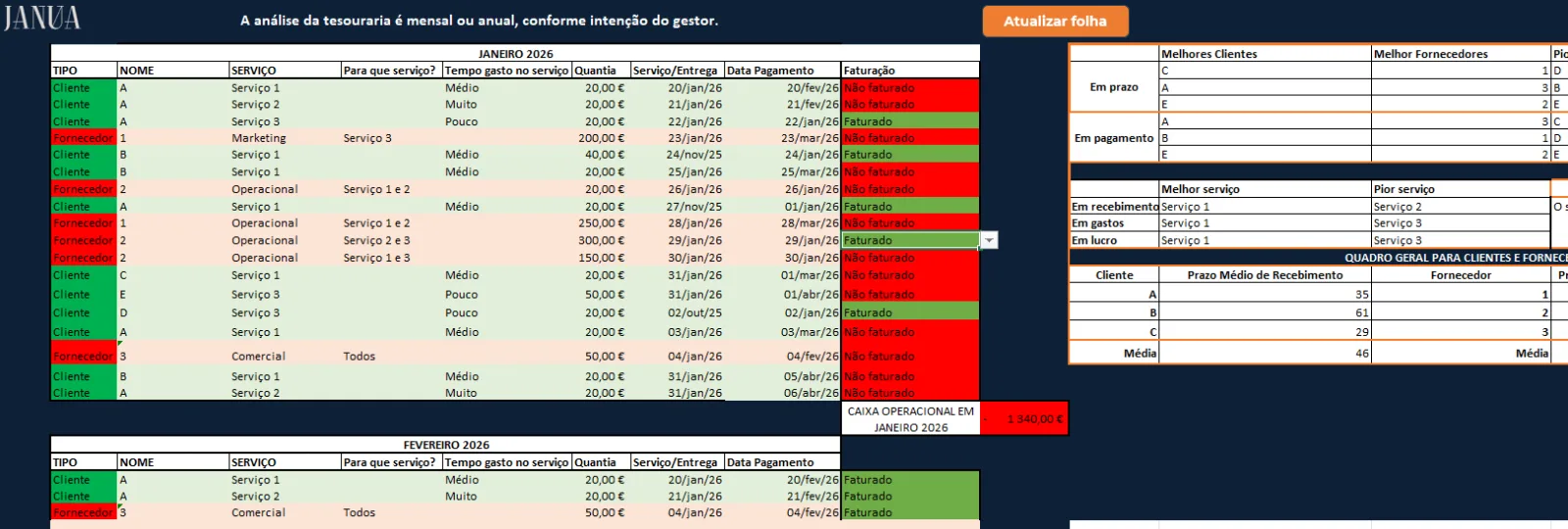Click the JANUA logo
The image size is (1568, 529).
(x=41, y=19)
